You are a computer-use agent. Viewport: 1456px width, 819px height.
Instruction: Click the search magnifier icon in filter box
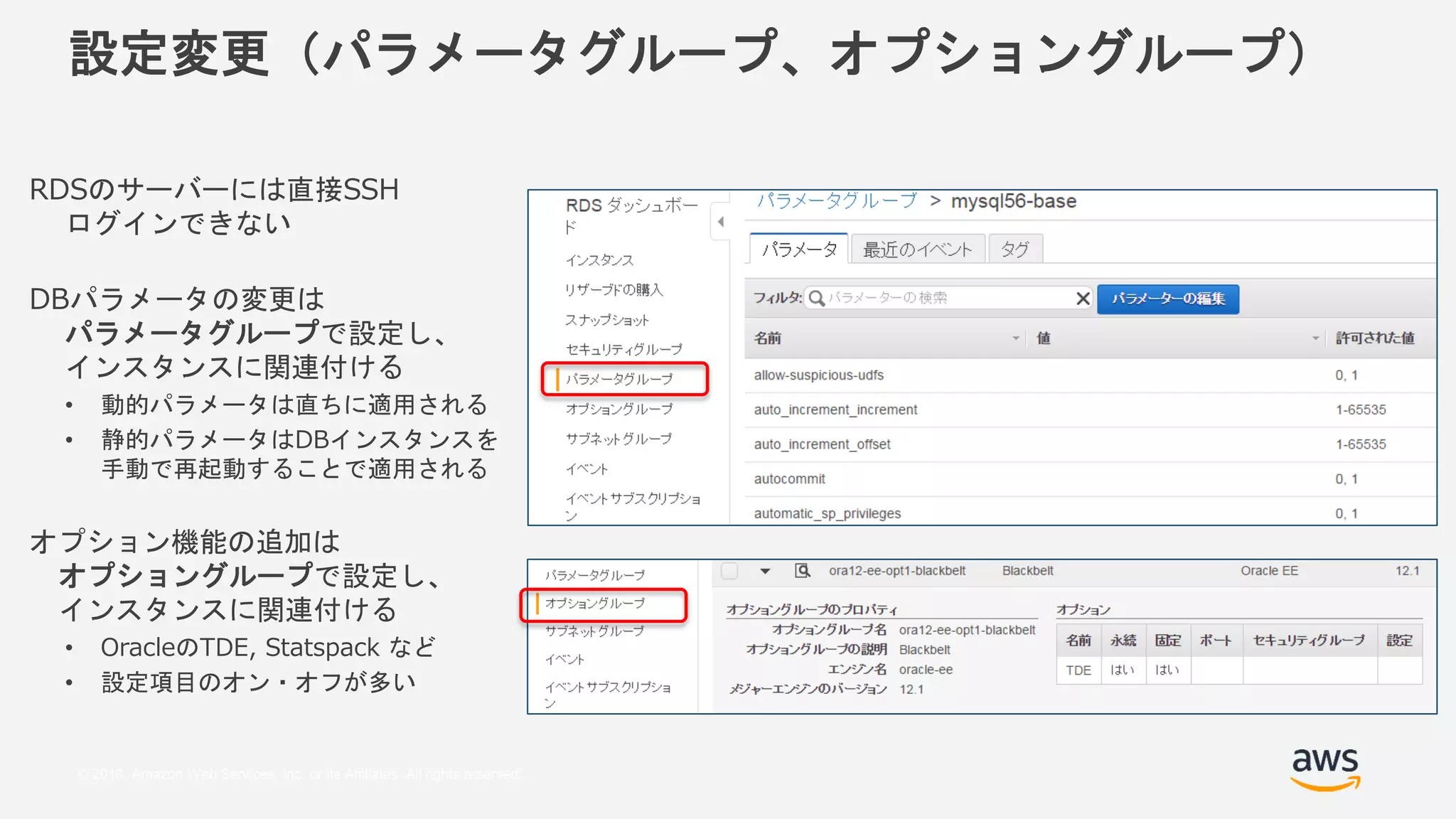tap(817, 298)
